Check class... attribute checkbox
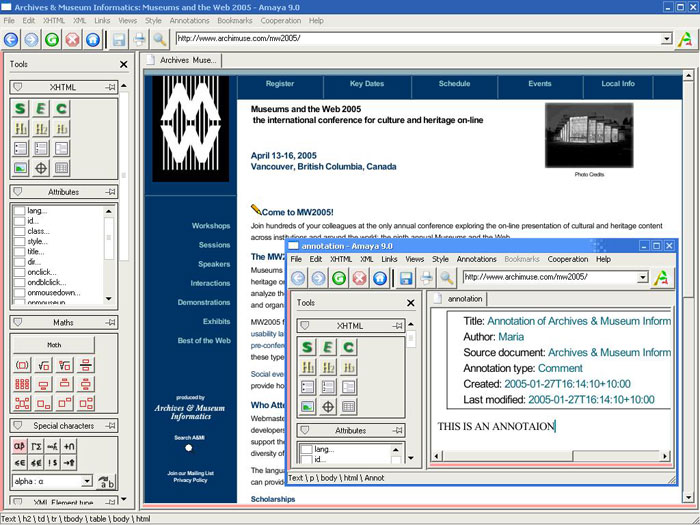The image size is (700, 525). (19, 231)
